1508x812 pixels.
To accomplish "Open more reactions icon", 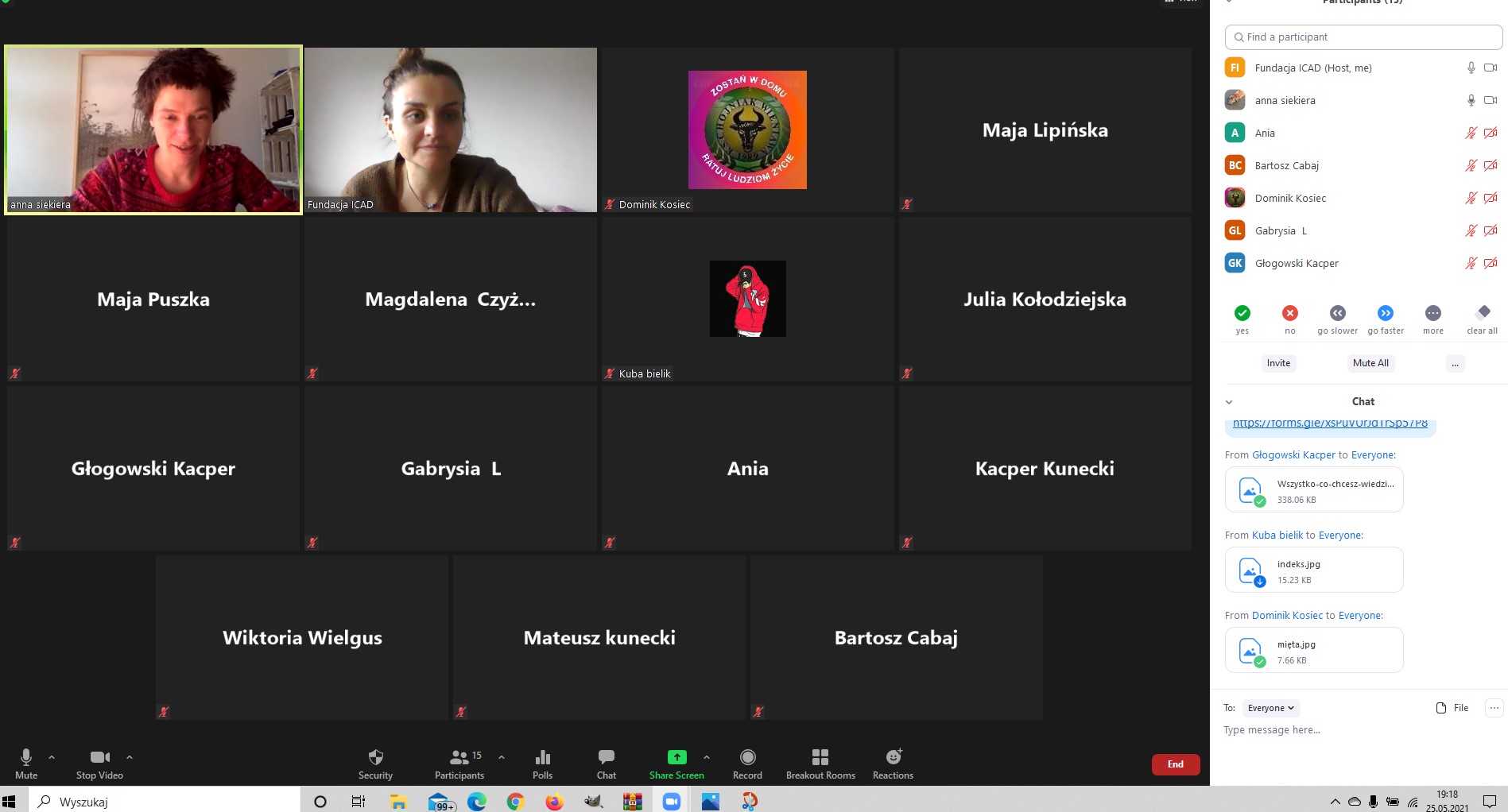I will pos(1433,313).
